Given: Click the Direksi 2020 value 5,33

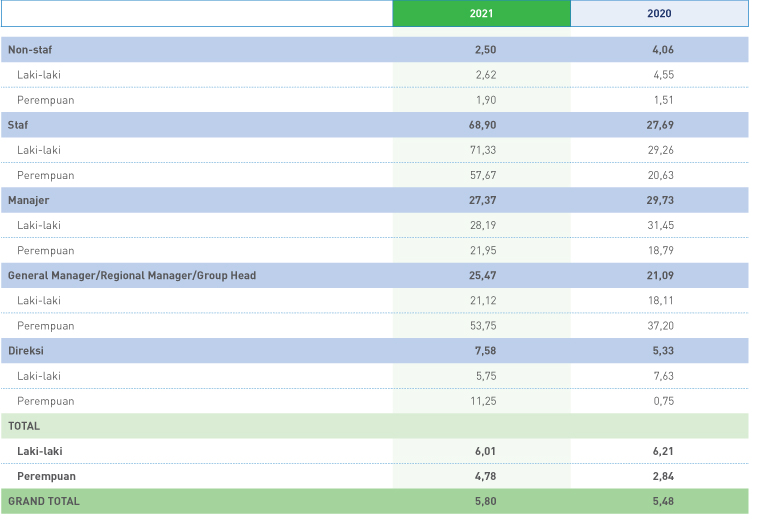Looking at the screenshot, I should (663, 351).
